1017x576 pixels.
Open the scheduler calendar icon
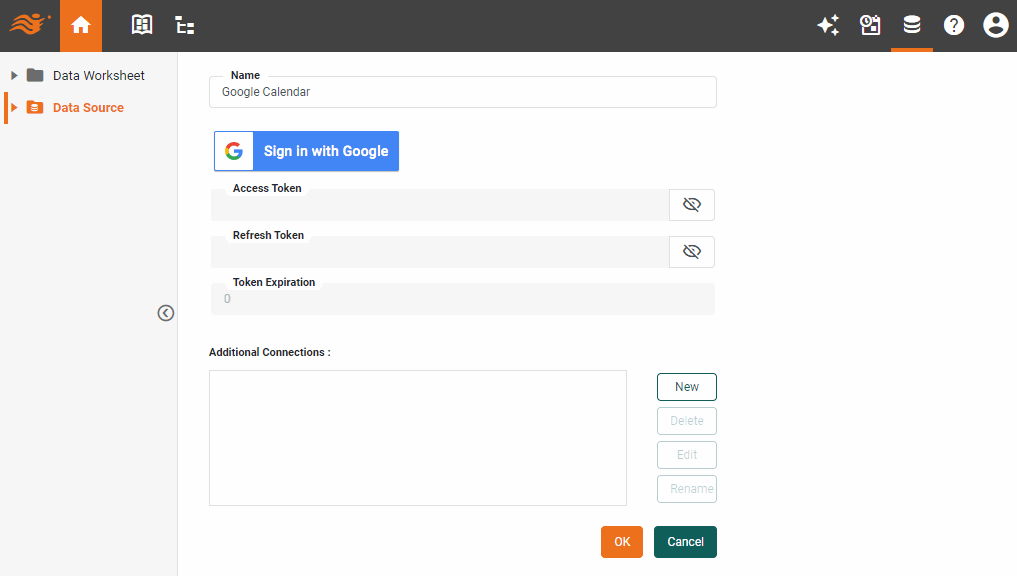(x=870, y=25)
